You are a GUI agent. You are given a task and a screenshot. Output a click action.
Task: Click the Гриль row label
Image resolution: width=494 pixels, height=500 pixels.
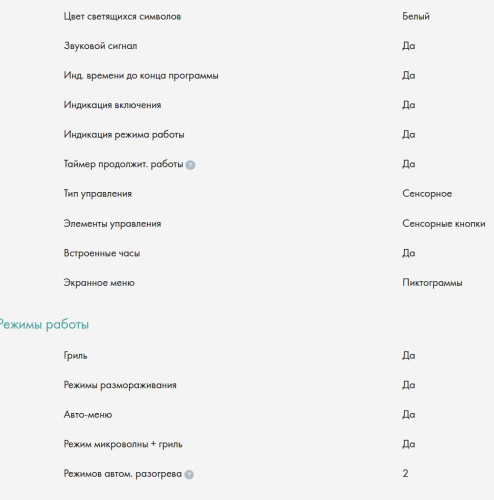[x=75, y=356]
